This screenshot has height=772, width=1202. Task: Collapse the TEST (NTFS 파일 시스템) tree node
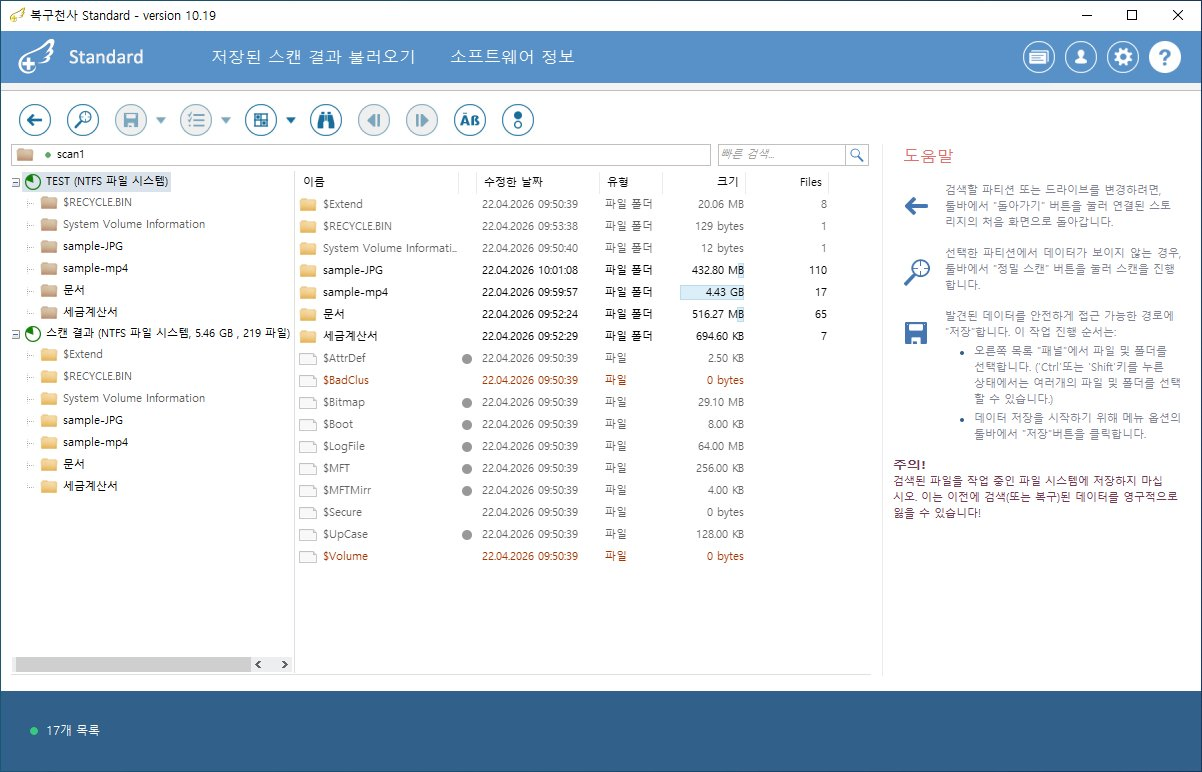coord(16,182)
